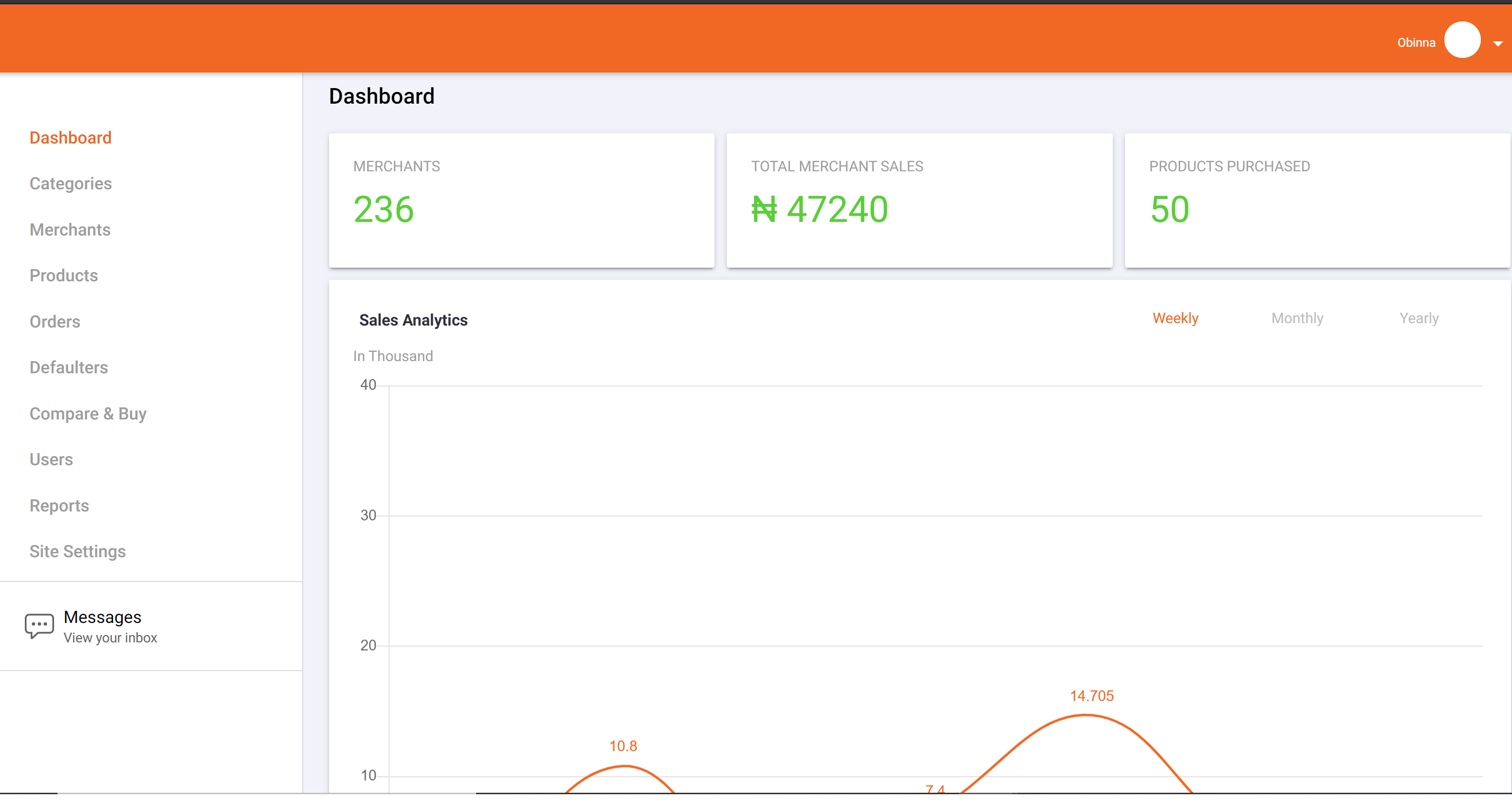This screenshot has width=1512, height=802.
Task: Click the Dashboard page title
Action: [x=382, y=96]
